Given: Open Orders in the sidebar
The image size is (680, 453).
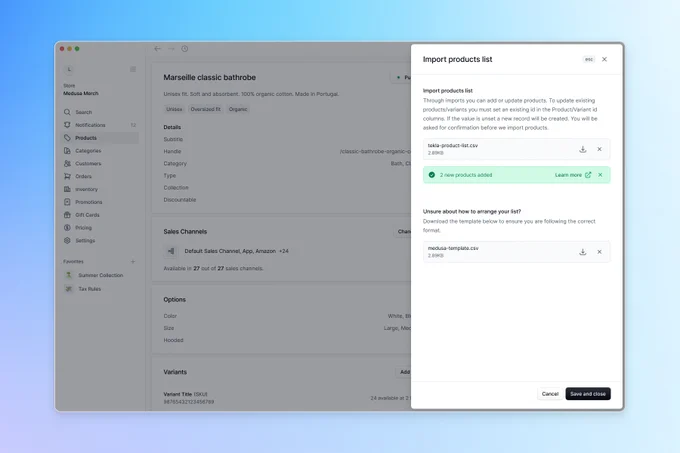Looking at the screenshot, I should pos(100,176).
